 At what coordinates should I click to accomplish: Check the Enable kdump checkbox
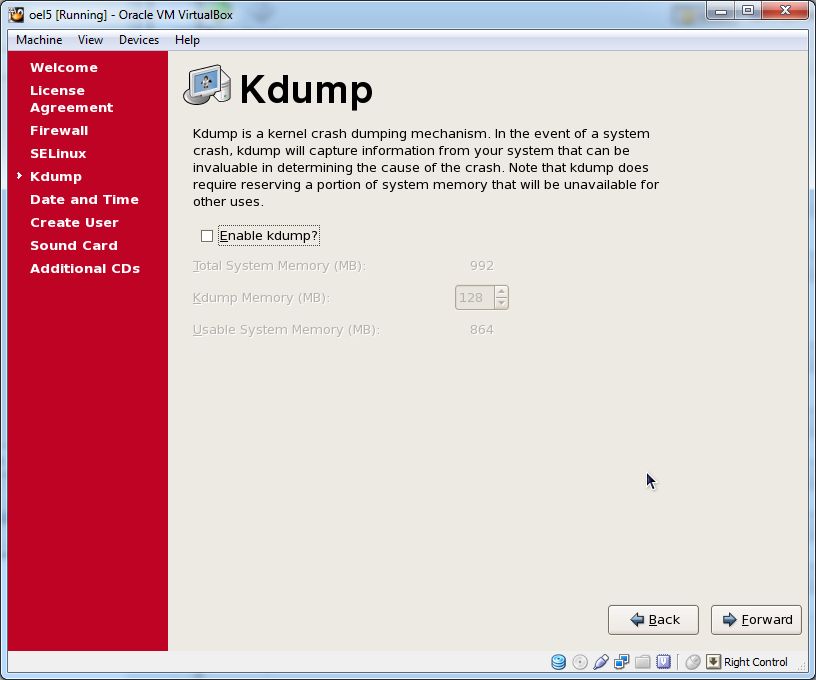(x=207, y=236)
